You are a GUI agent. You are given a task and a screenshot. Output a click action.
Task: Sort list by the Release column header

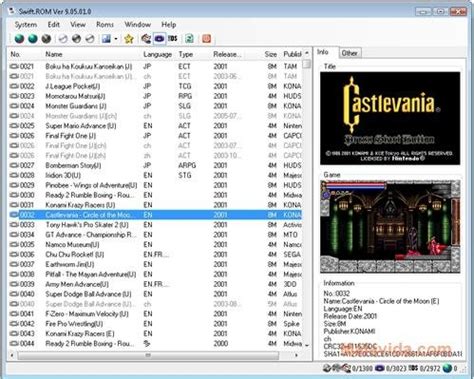pos(227,54)
